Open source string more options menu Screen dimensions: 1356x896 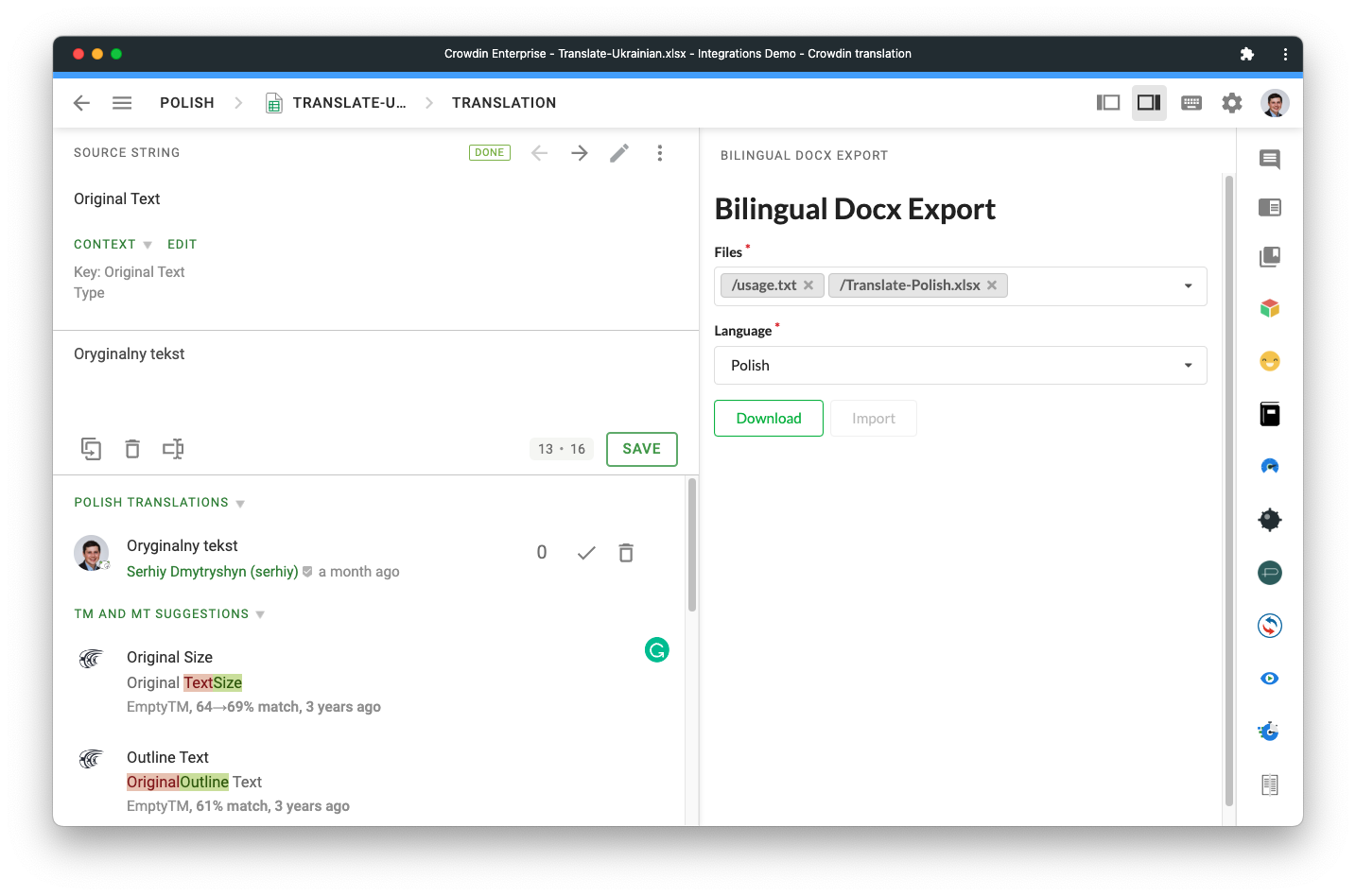(x=660, y=153)
